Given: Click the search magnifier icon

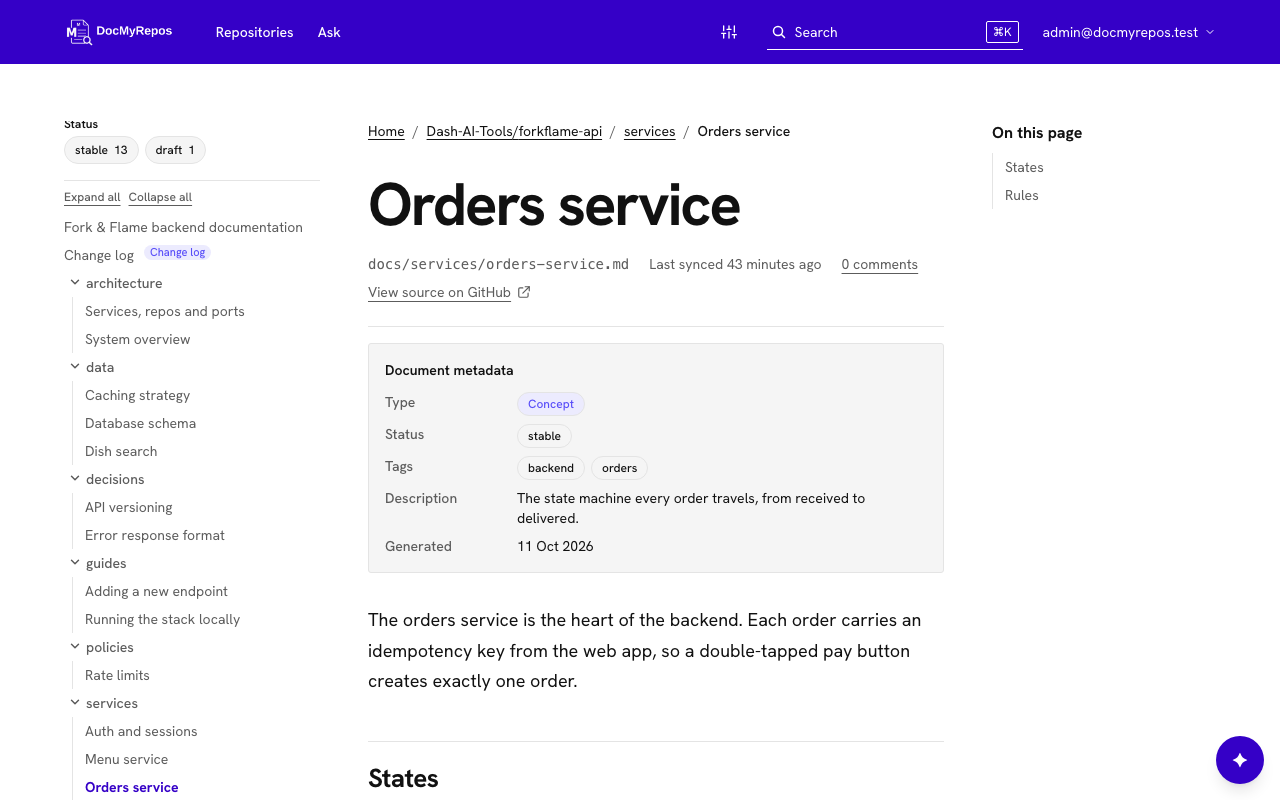Looking at the screenshot, I should [779, 32].
